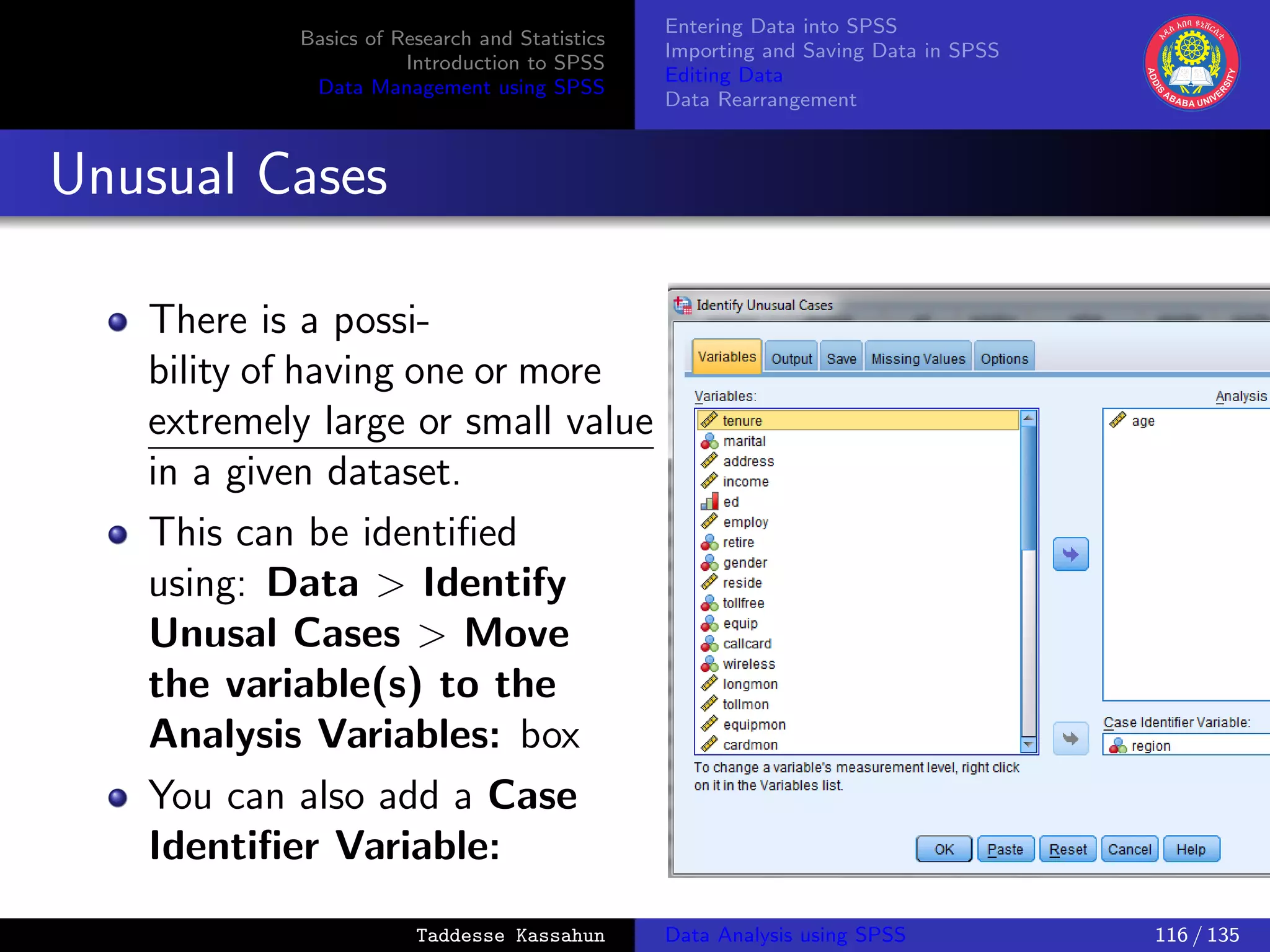Move variable to Analysis Variables with arrow
The height and width of the screenshot is (952, 1270).
[x=1071, y=553]
